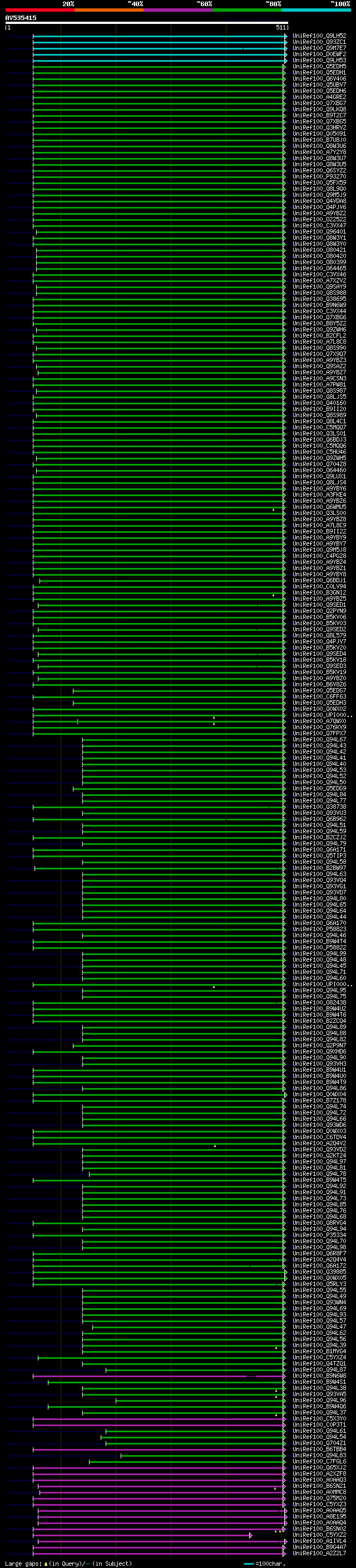
Task: Select label UniRef100_Q6B962
Action: pyautogui.click(x=319, y=819)
